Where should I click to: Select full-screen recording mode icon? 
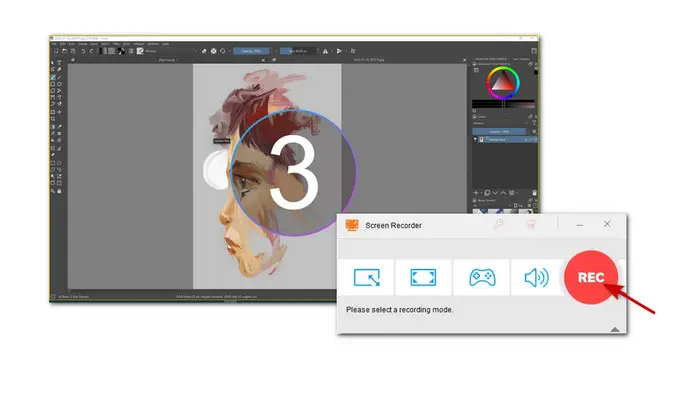coord(423,277)
